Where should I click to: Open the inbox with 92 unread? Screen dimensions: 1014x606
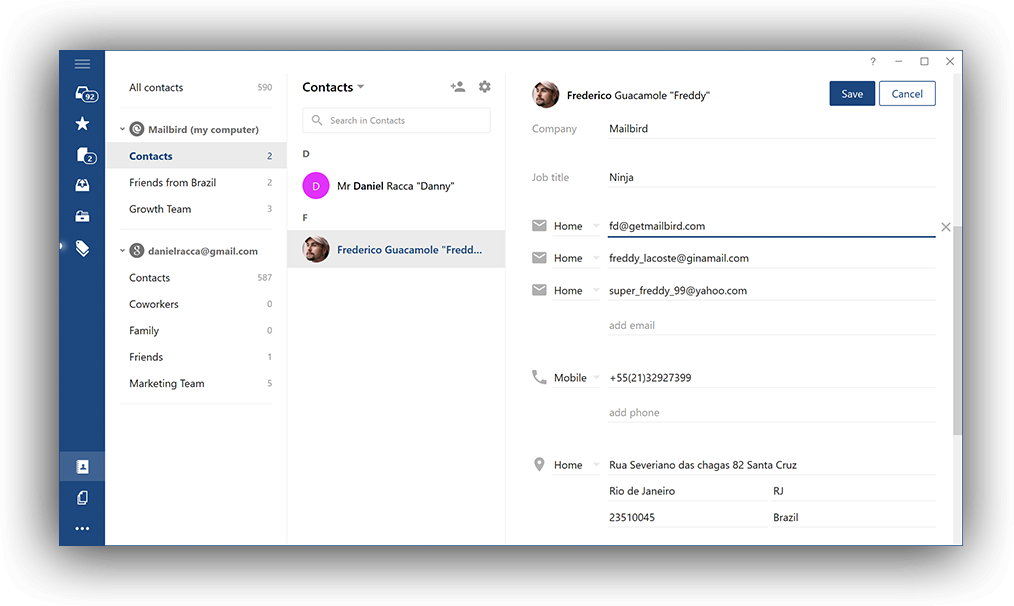(84, 94)
